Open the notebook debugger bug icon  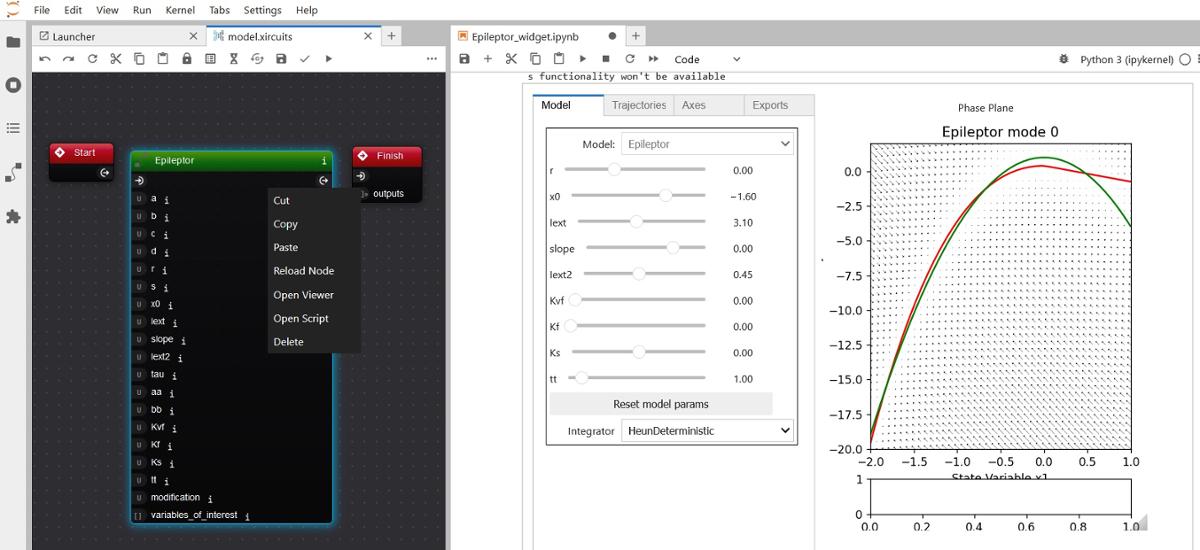1064,59
